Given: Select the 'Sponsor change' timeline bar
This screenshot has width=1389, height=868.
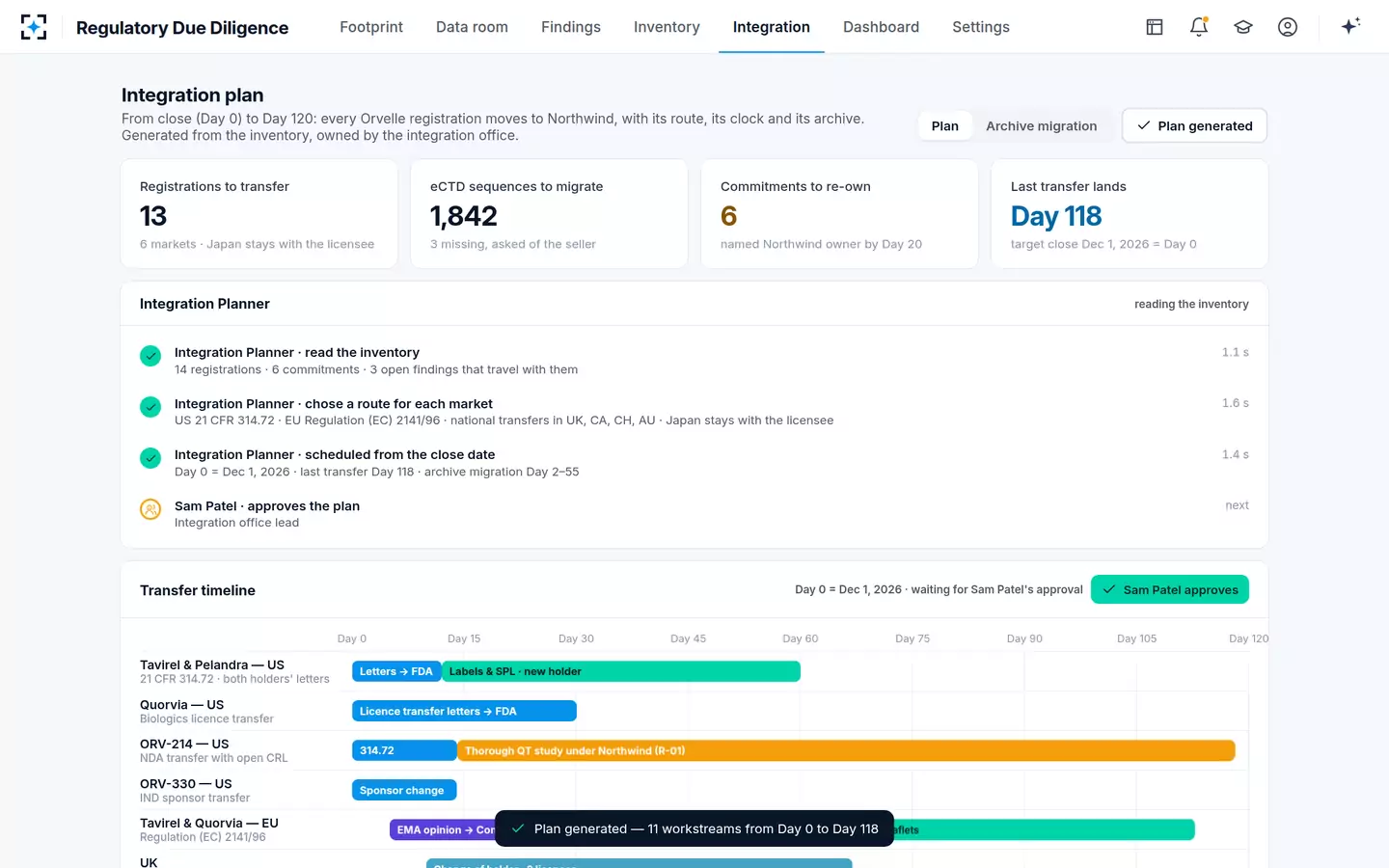Looking at the screenshot, I should pyautogui.click(x=404, y=790).
